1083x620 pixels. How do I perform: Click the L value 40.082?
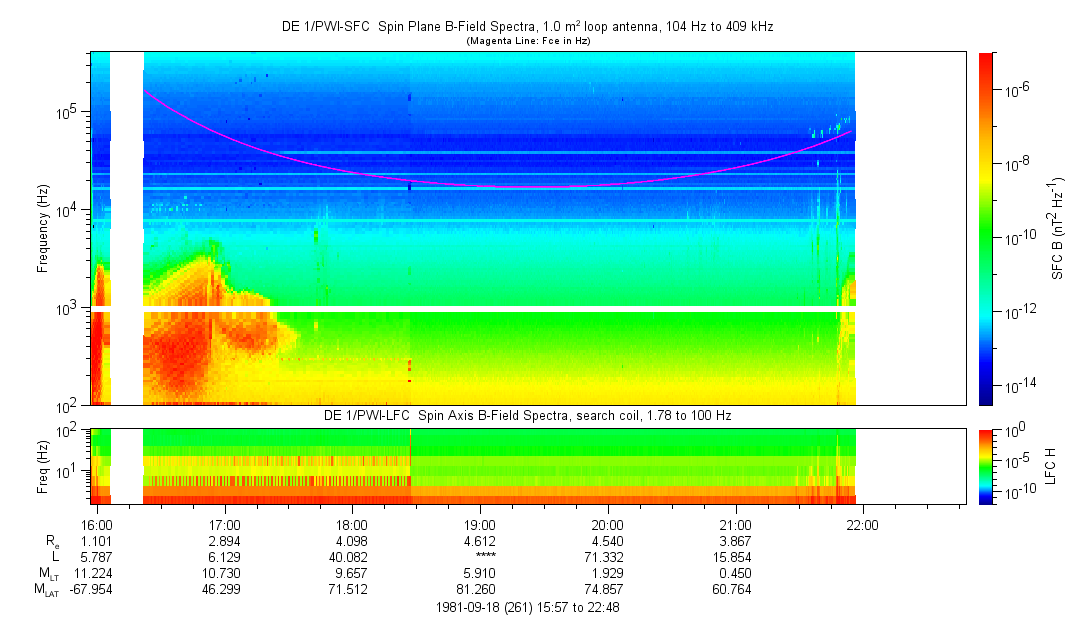point(349,557)
